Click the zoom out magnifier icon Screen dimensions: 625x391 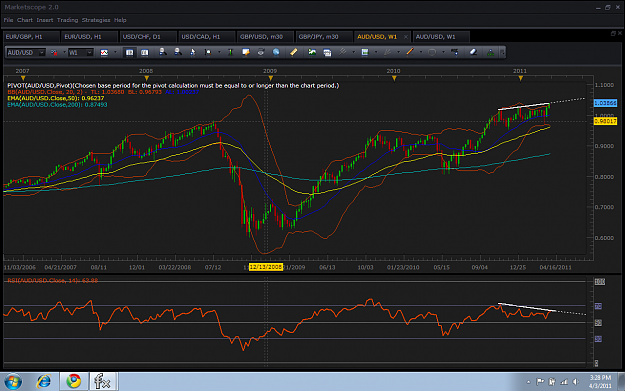tap(178, 52)
